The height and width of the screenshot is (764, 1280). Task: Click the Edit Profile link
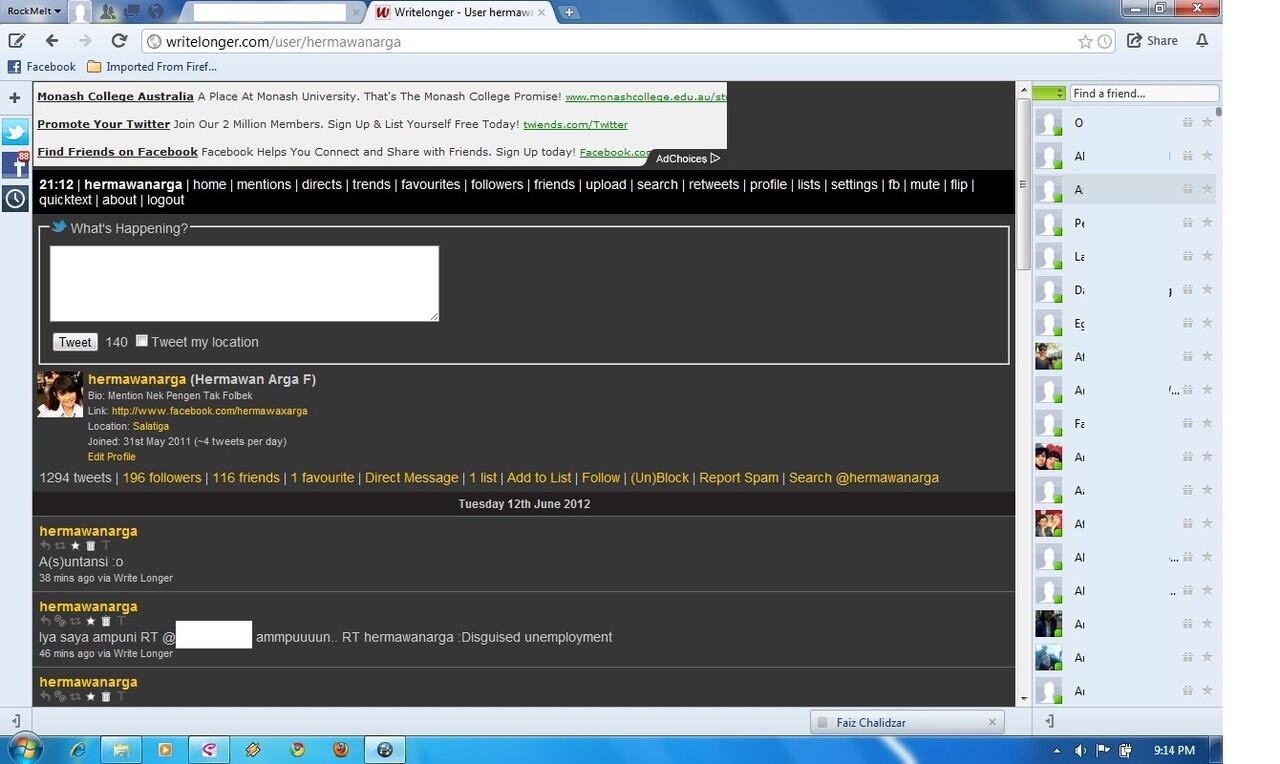coord(112,457)
